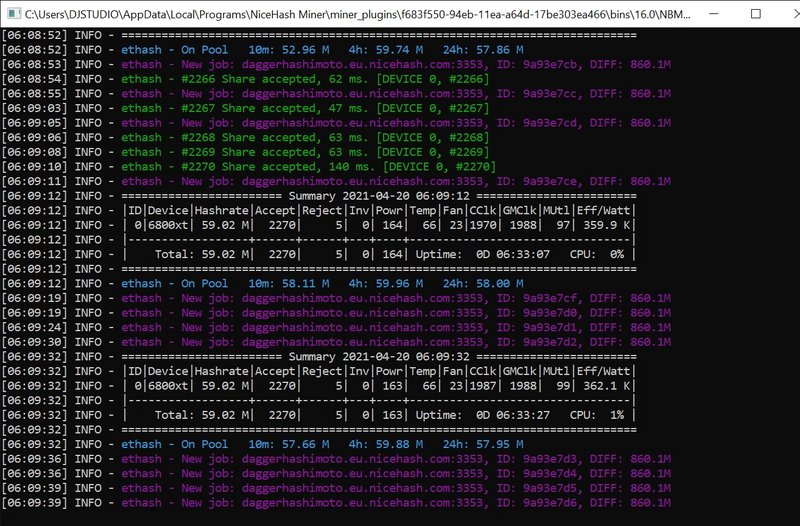The image size is (800, 526).
Task: Click the new job line with ID 9a93e7d0
Action: click(396, 313)
